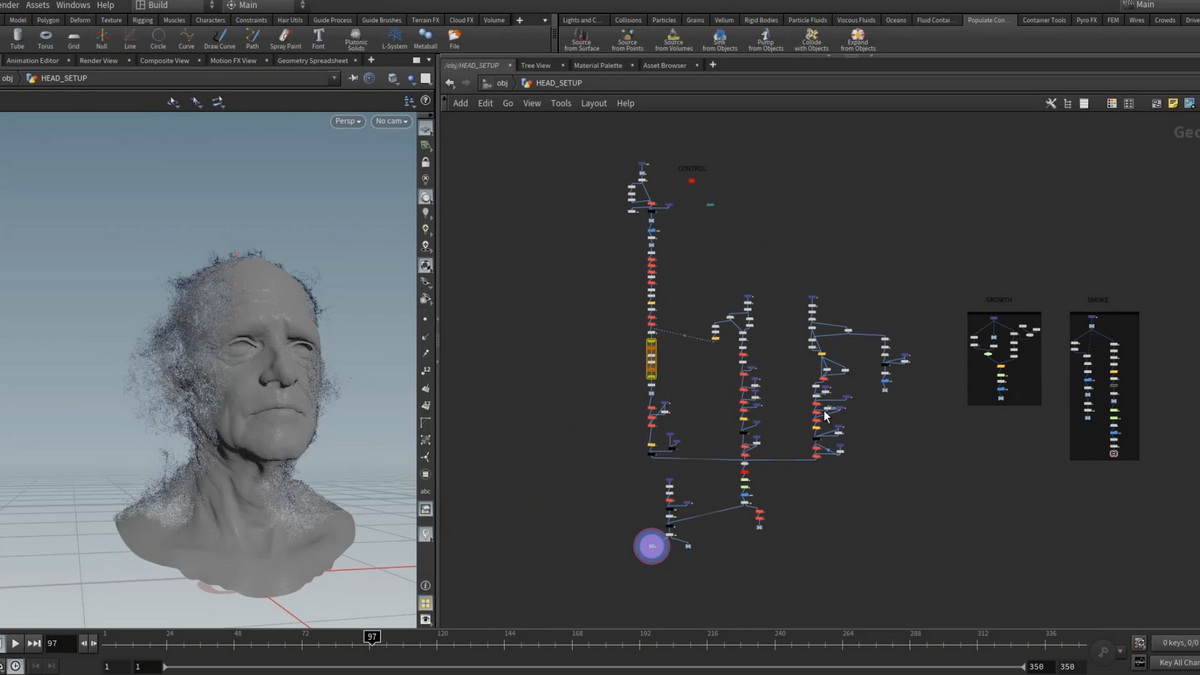Click Collide with Objects tool
The image size is (1200, 675).
pos(812,40)
